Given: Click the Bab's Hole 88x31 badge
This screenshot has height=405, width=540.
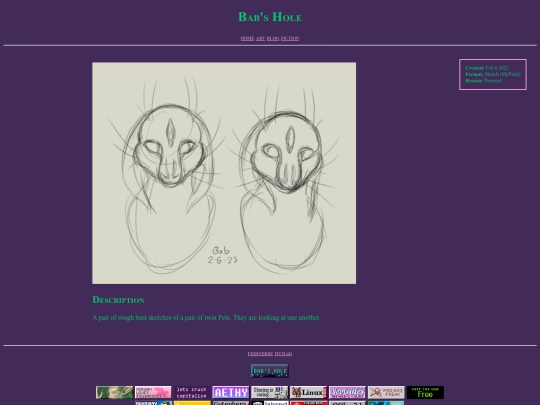Looking at the screenshot, I should coord(270,371).
